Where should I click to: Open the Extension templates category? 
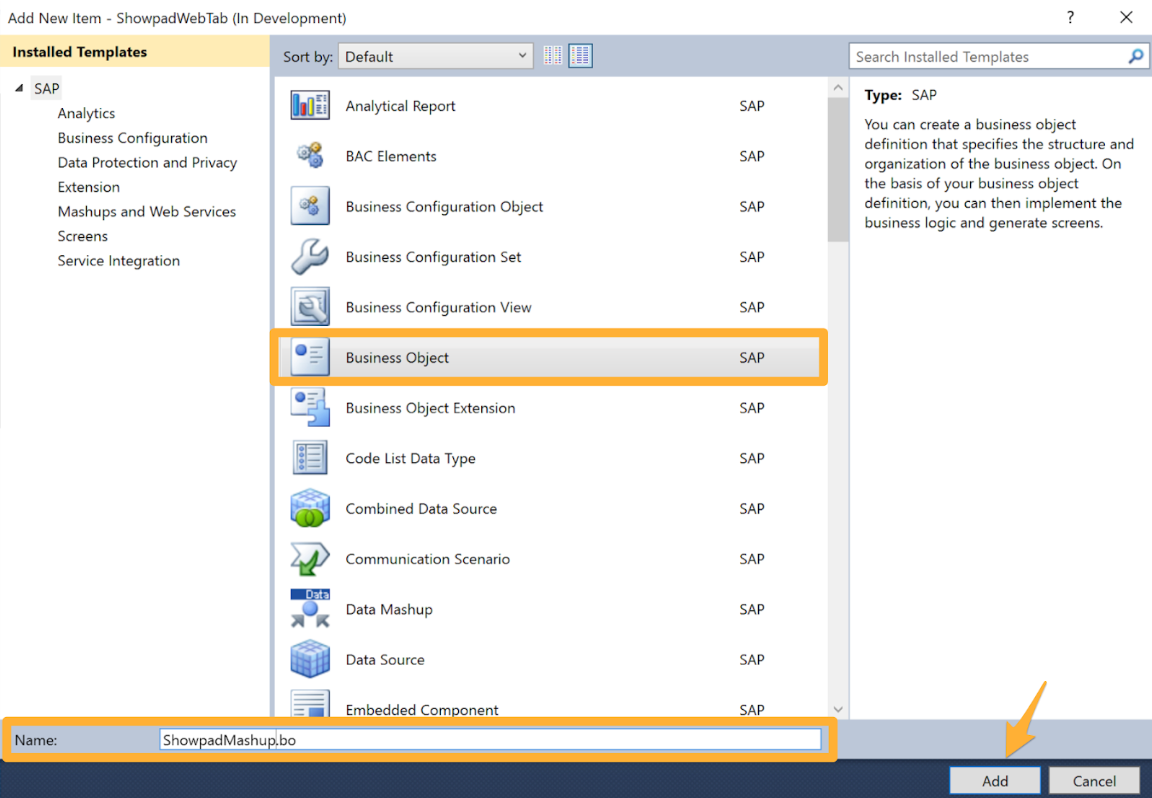[88, 186]
